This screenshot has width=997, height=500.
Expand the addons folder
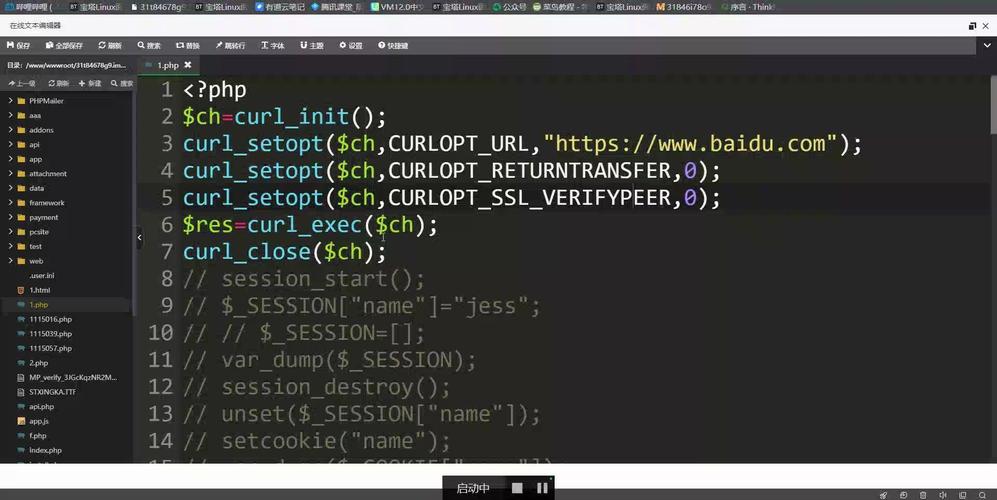tap(10, 130)
